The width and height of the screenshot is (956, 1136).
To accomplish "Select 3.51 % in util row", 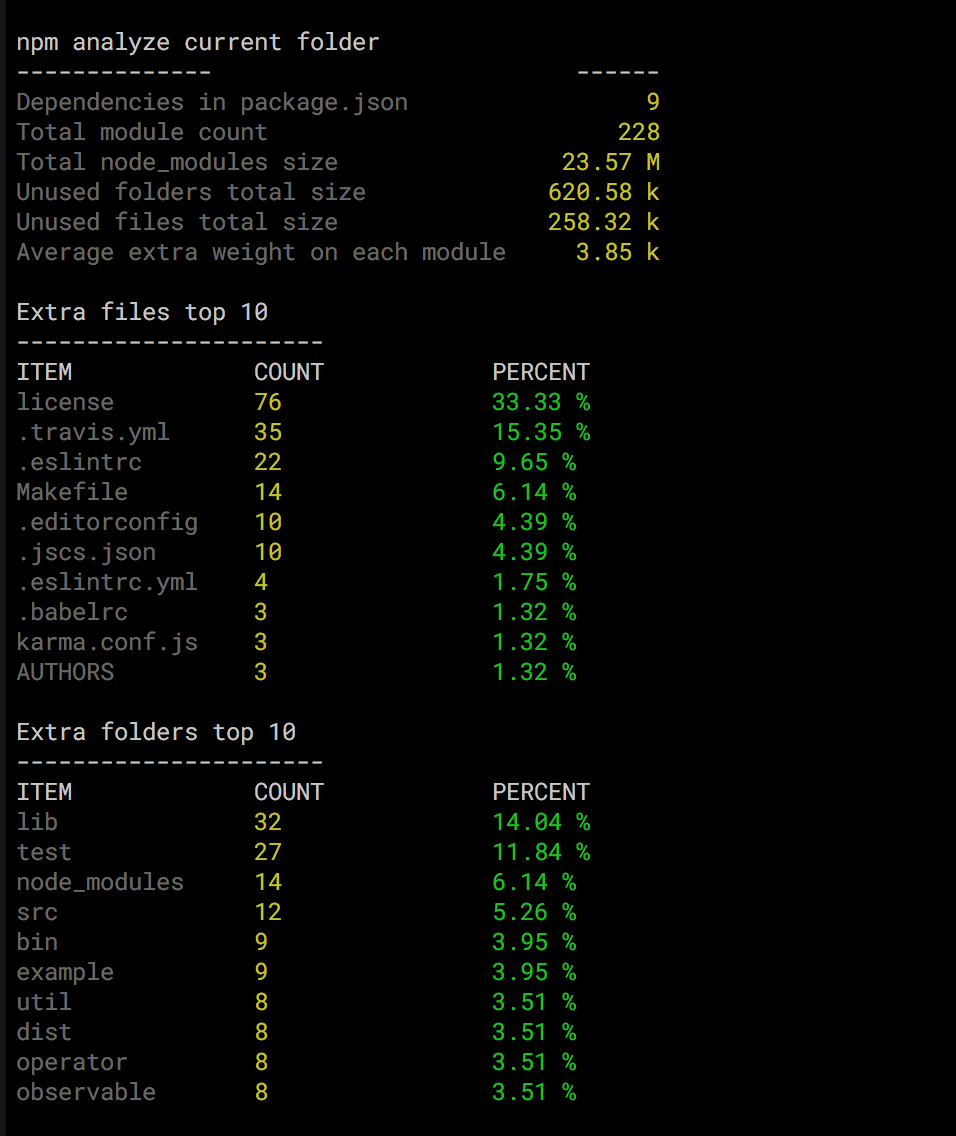I will point(534,1003).
